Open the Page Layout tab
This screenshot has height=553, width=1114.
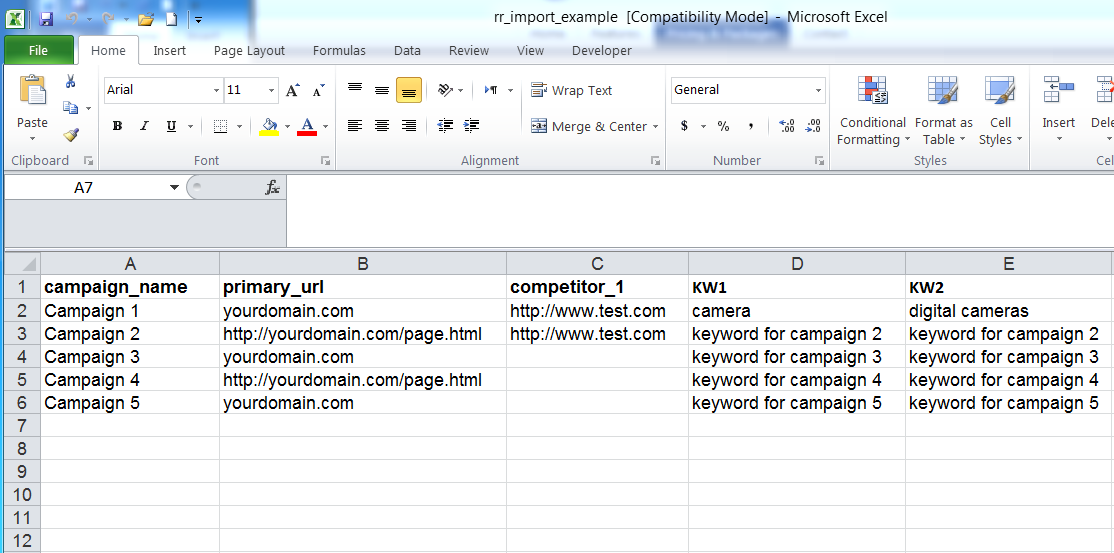click(249, 50)
